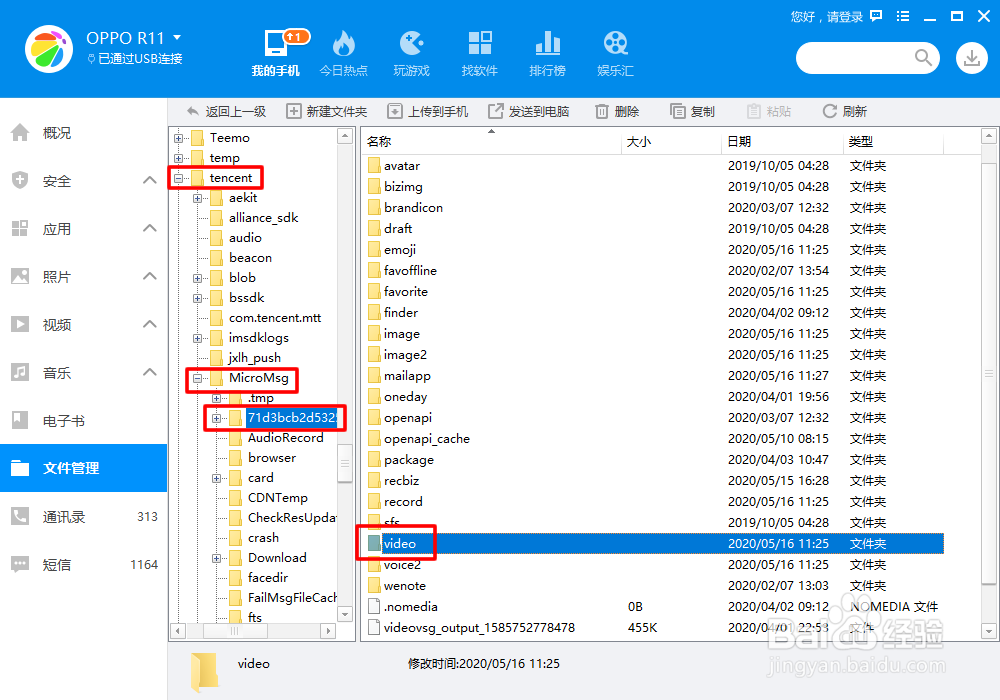Click the 请登录 login link
The image size is (1000, 700).
tap(845, 17)
